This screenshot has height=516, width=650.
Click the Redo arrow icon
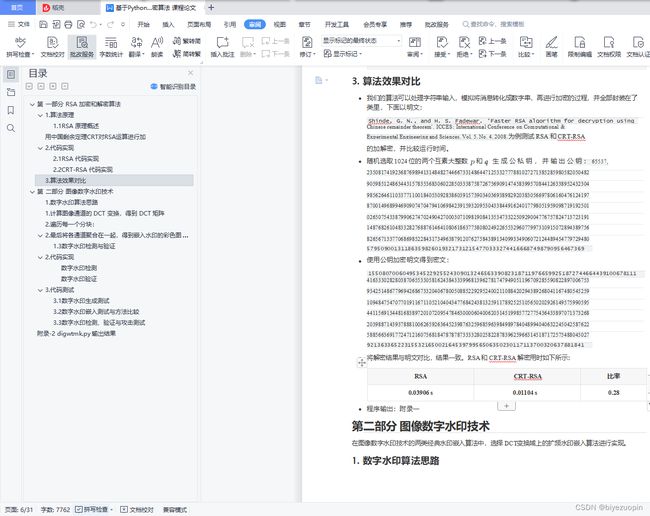point(110,24)
